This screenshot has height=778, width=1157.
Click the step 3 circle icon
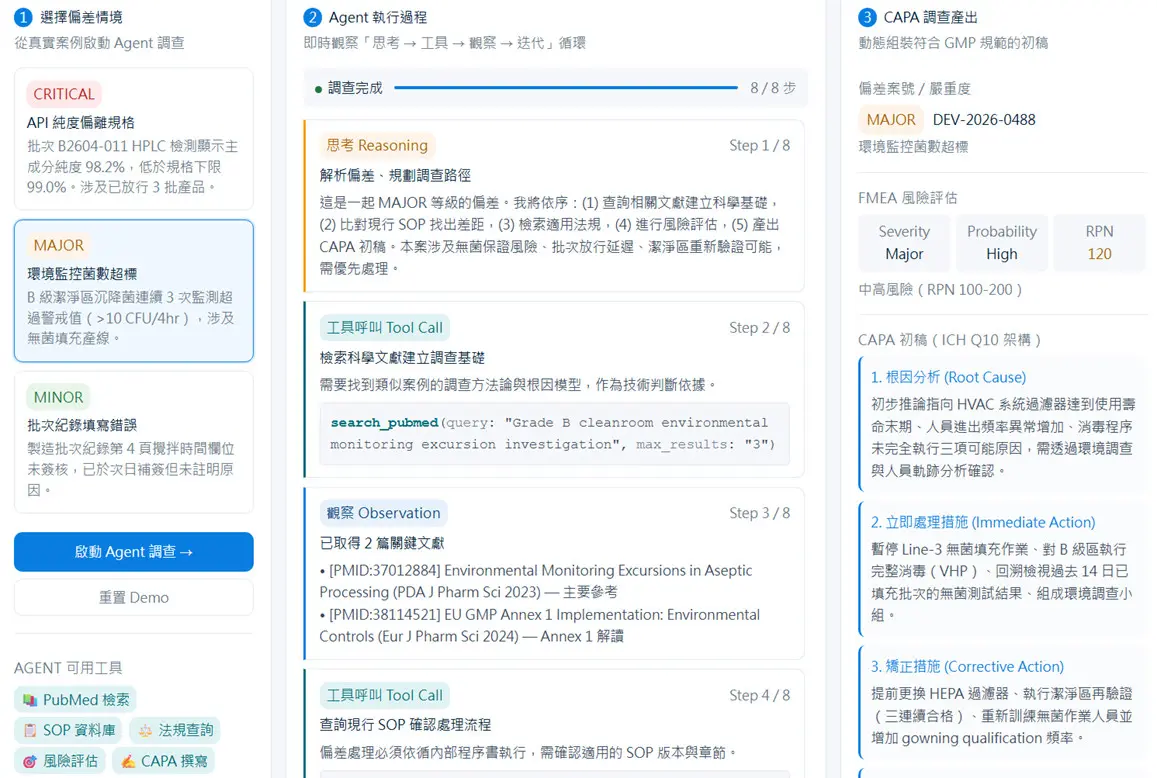[x=867, y=17]
